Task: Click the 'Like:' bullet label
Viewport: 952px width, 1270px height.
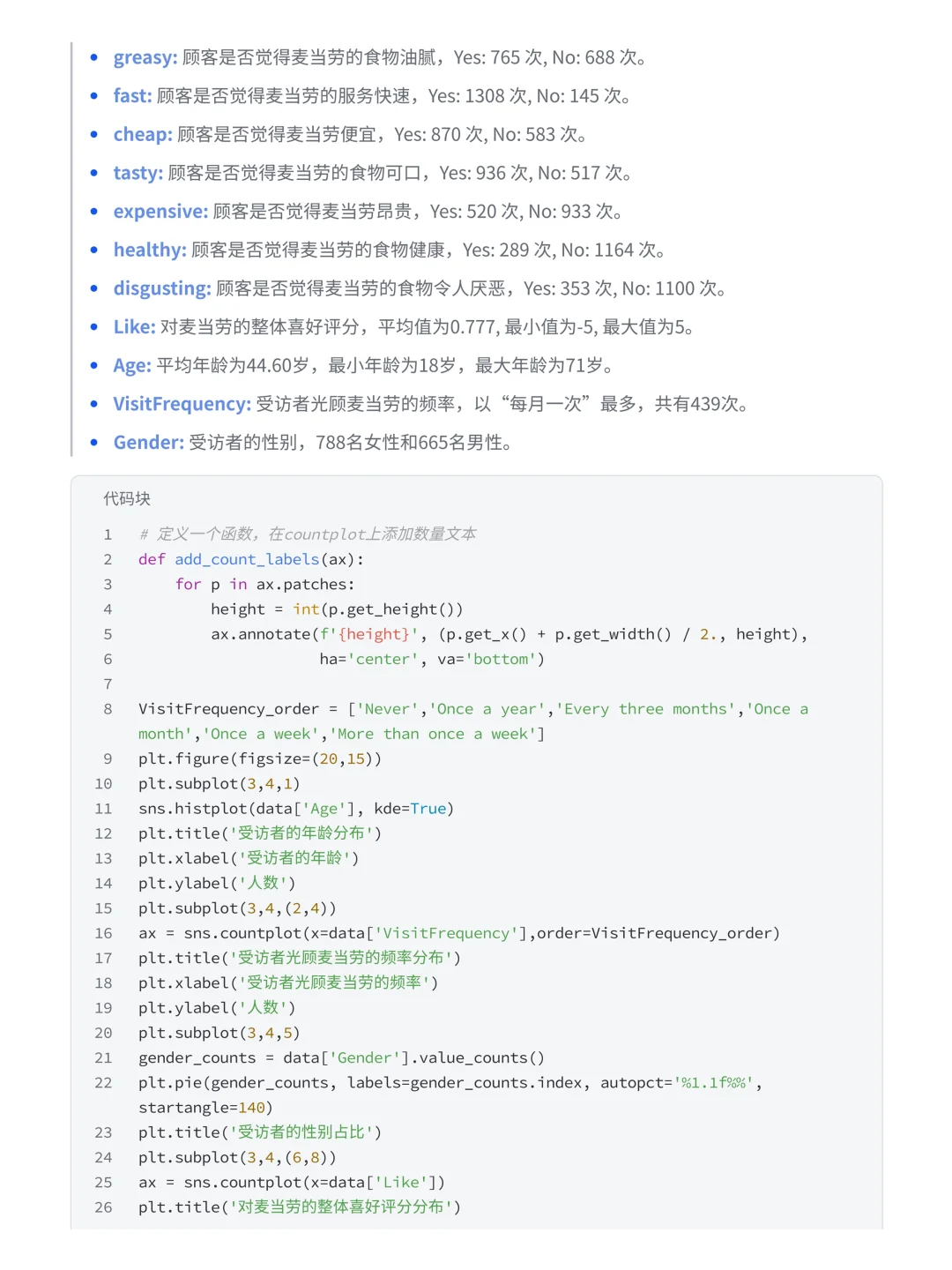Action: pyautogui.click(x=134, y=327)
